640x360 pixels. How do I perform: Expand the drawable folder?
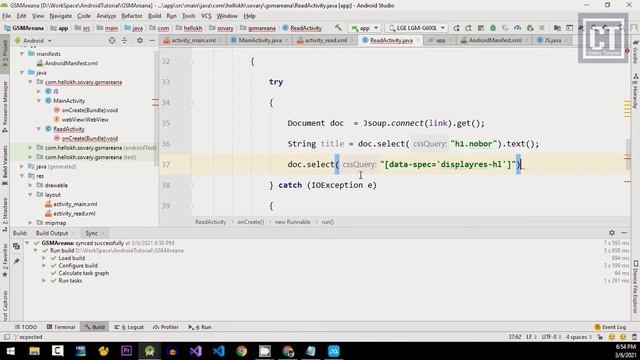click(30, 185)
